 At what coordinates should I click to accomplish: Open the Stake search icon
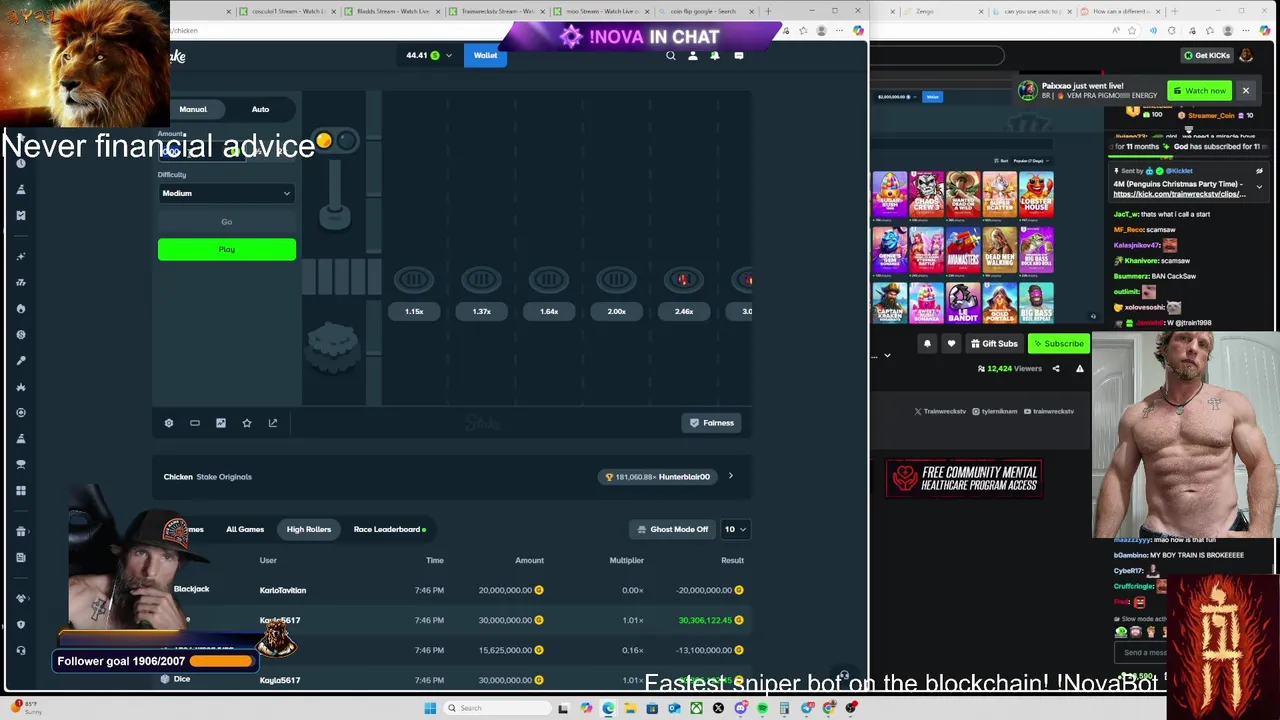click(671, 56)
